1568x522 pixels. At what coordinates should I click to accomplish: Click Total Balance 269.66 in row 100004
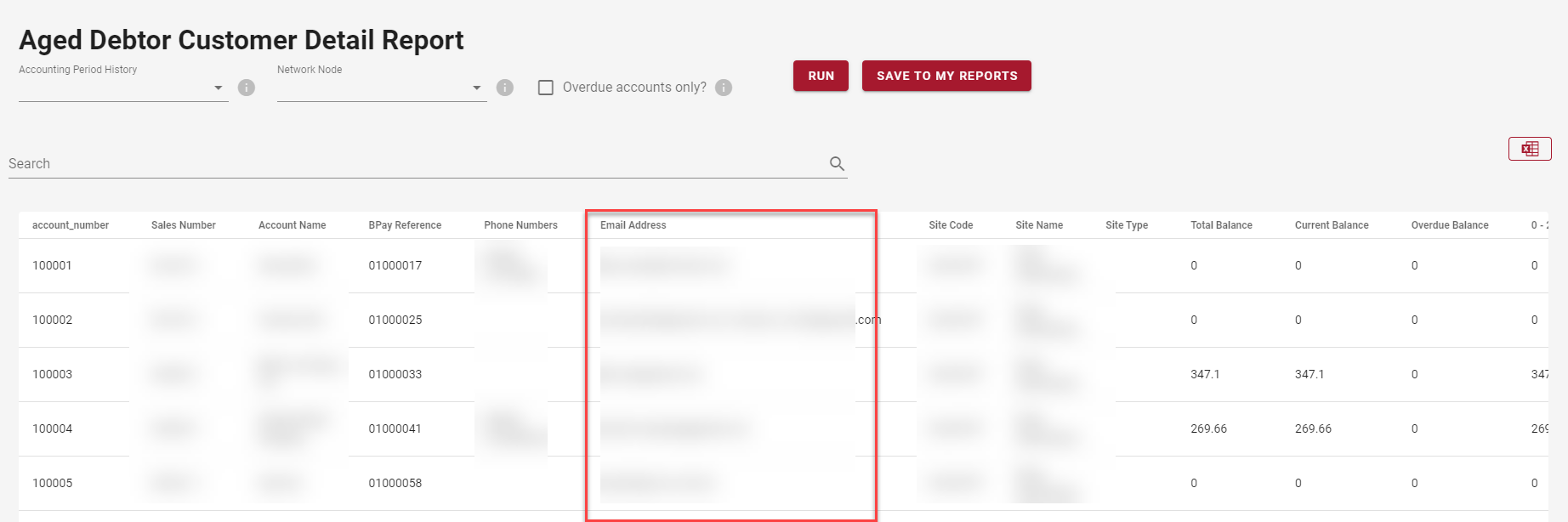point(1208,428)
